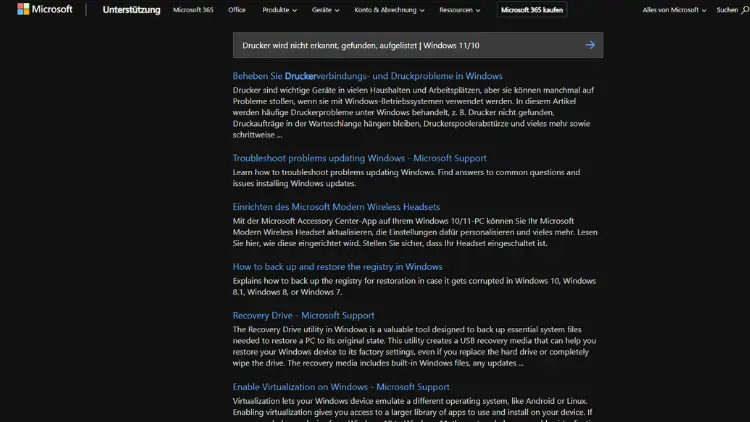Expand the Geräte dropdown menu
This screenshot has width=750, height=422.
pos(325,10)
